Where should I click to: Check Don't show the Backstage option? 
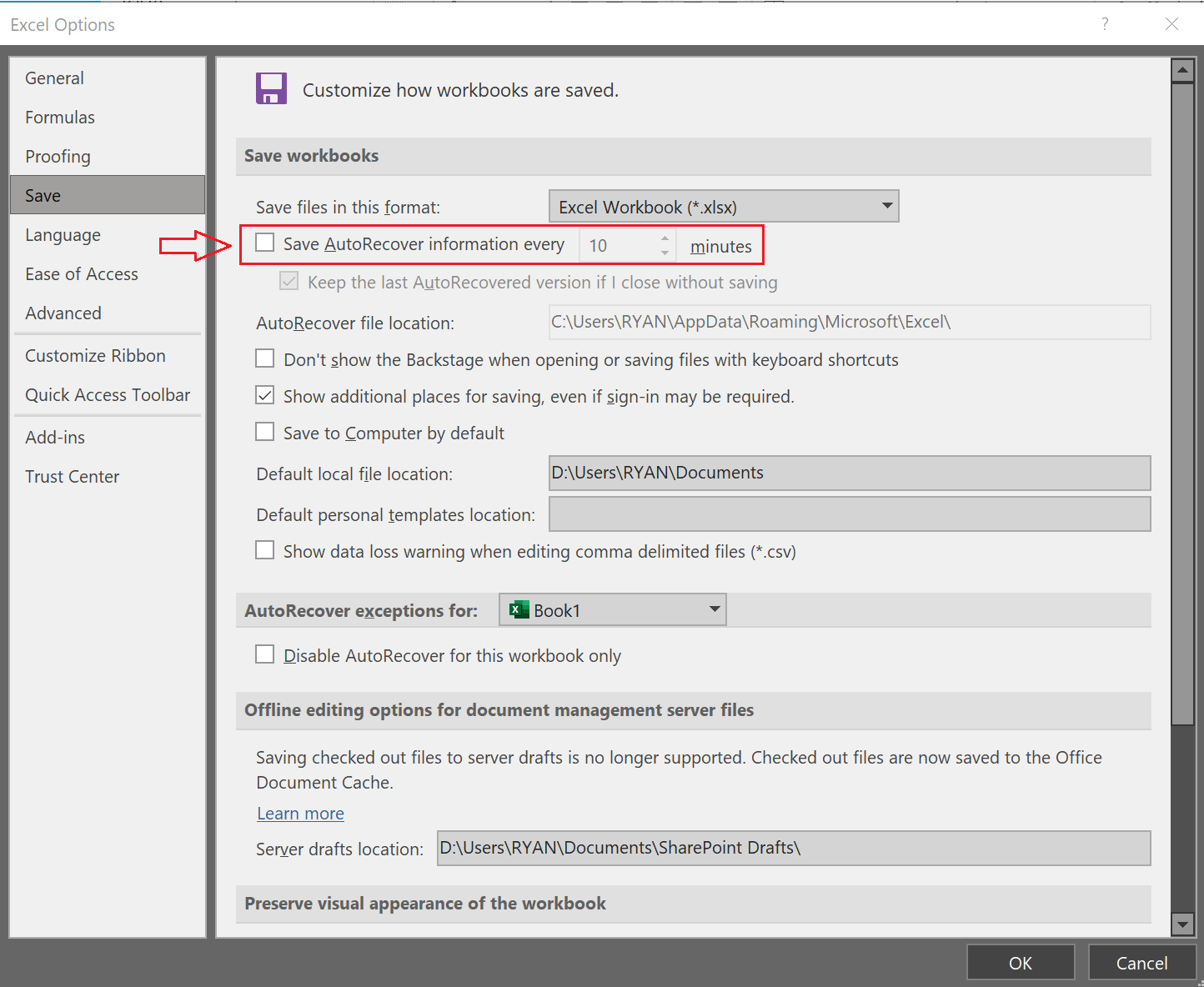(265, 358)
